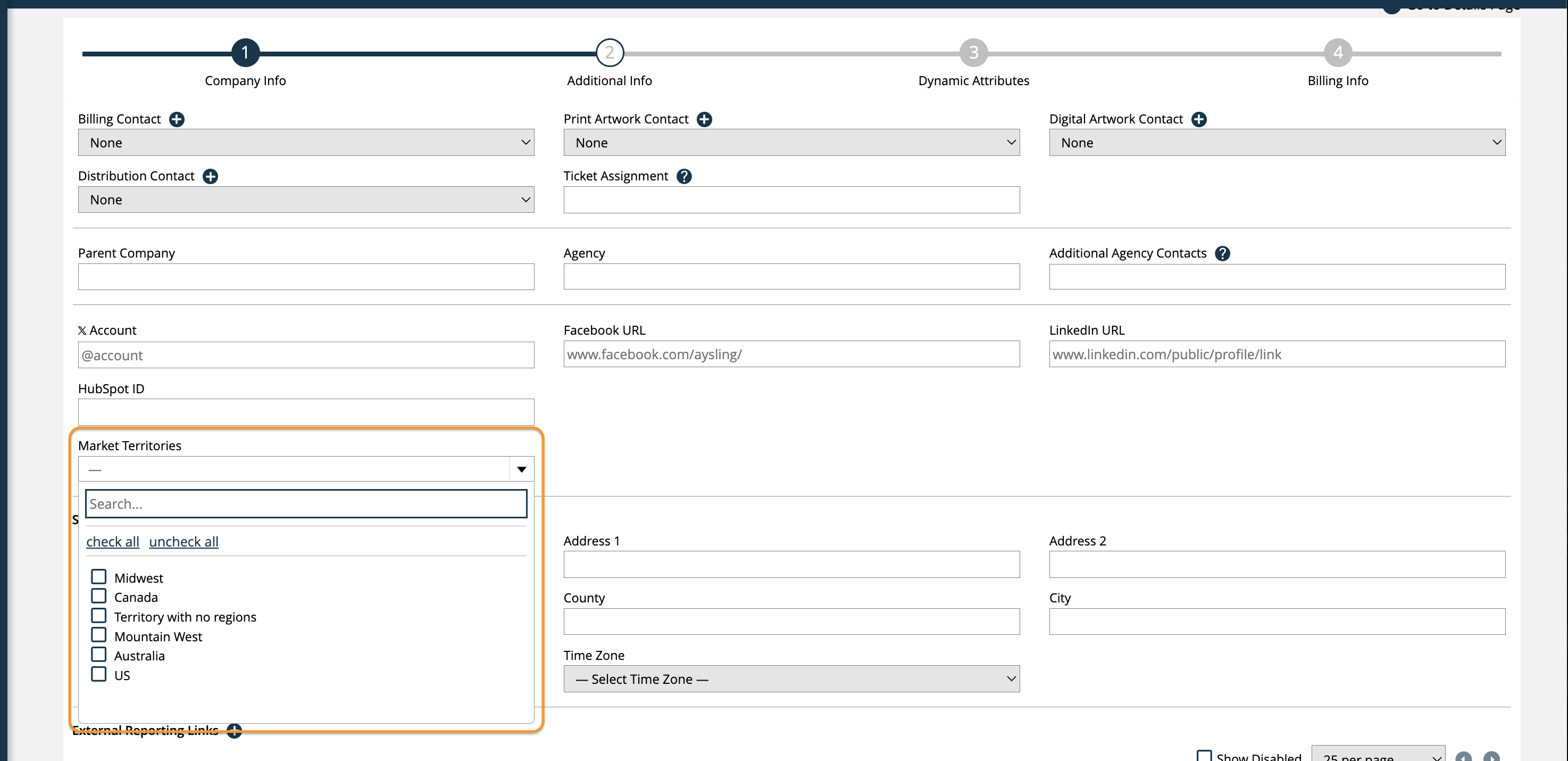Add Digital Artwork Contact via plus icon

pyautogui.click(x=1198, y=119)
